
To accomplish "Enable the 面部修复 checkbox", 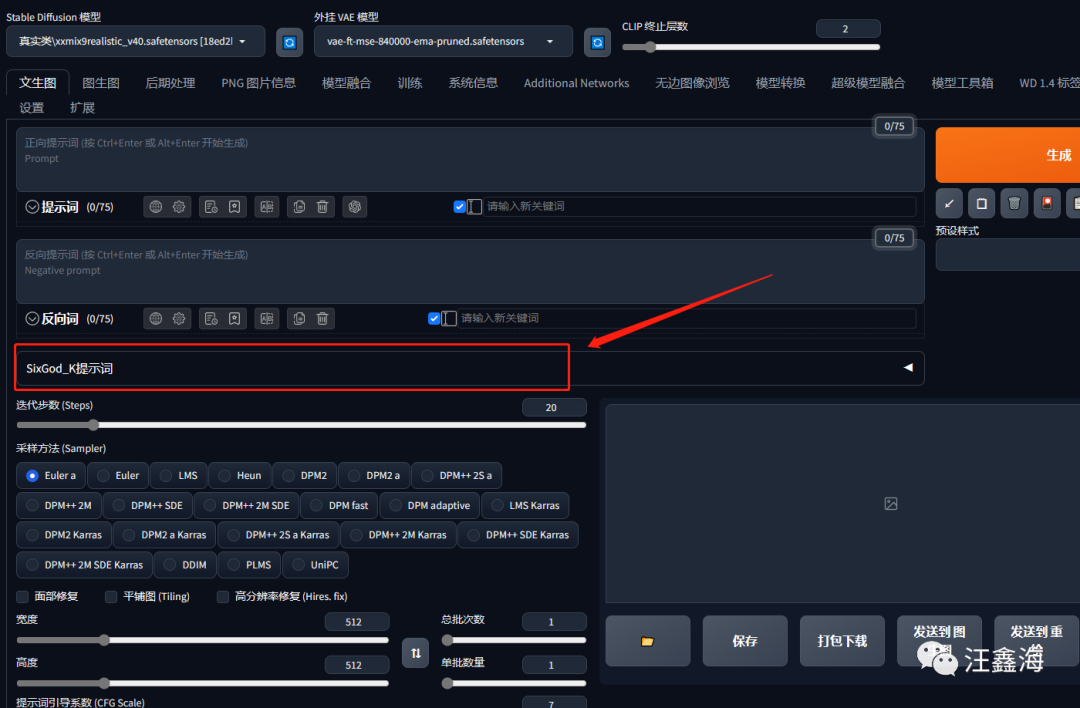I will point(23,596).
